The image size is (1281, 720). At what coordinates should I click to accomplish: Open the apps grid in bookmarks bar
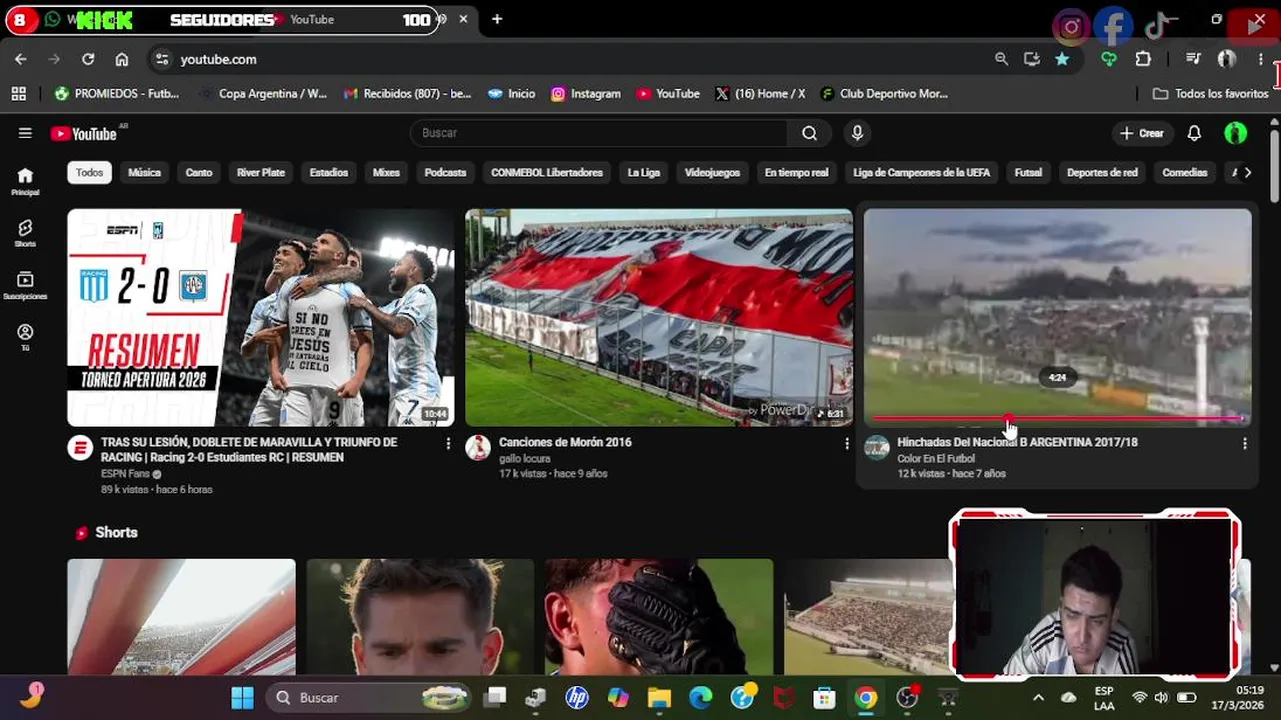[18, 93]
